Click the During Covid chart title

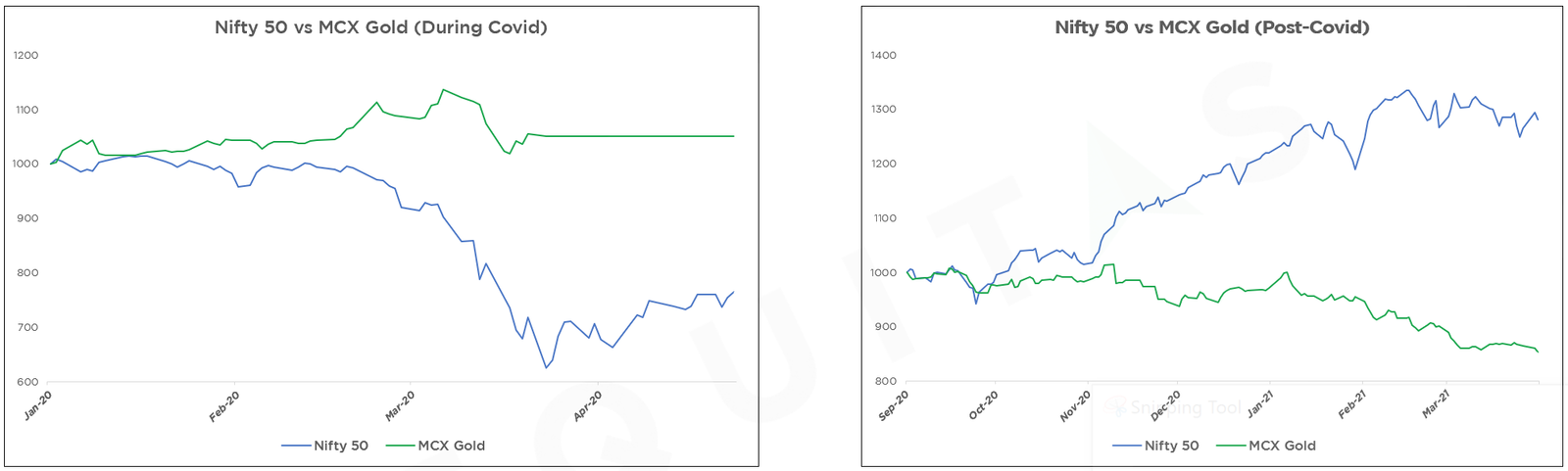click(x=381, y=27)
